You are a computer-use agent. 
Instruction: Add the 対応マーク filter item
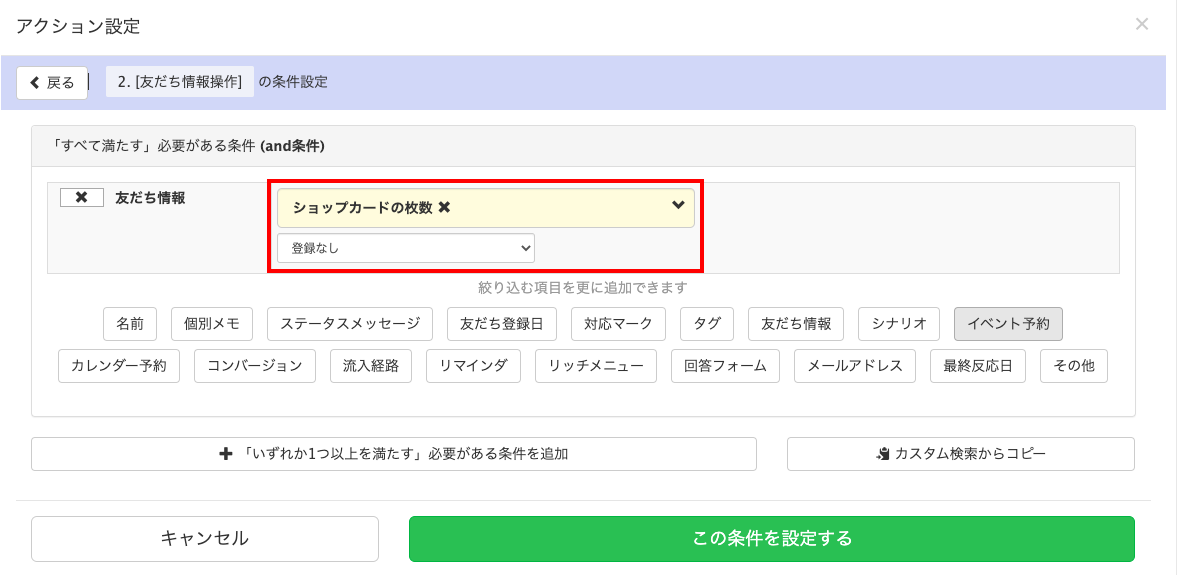[618, 324]
